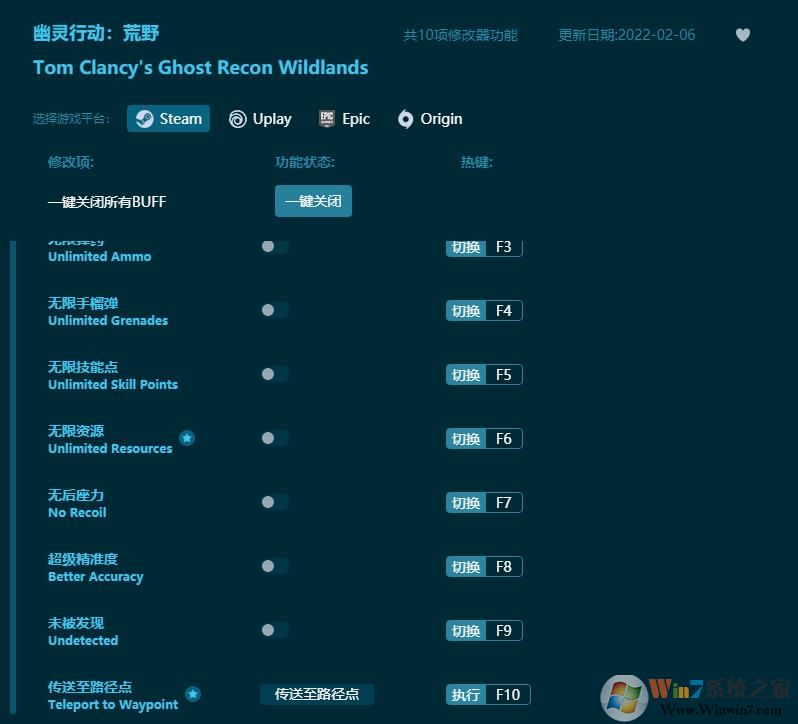The width and height of the screenshot is (798, 724).
Task: Click the 共10项修改器功能 text
Action: [x=461, y=35]
